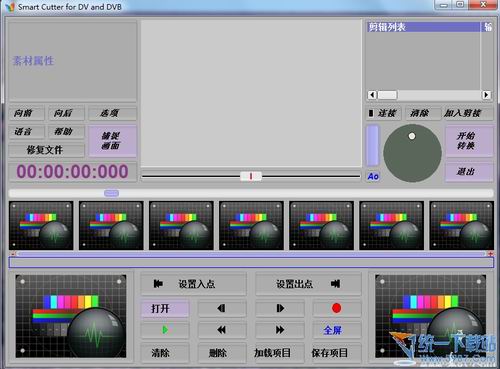The height and width of the screenshot is (369, 500).
Task: Start conversion with the 开始转换 button
Action: coord(469,141)
